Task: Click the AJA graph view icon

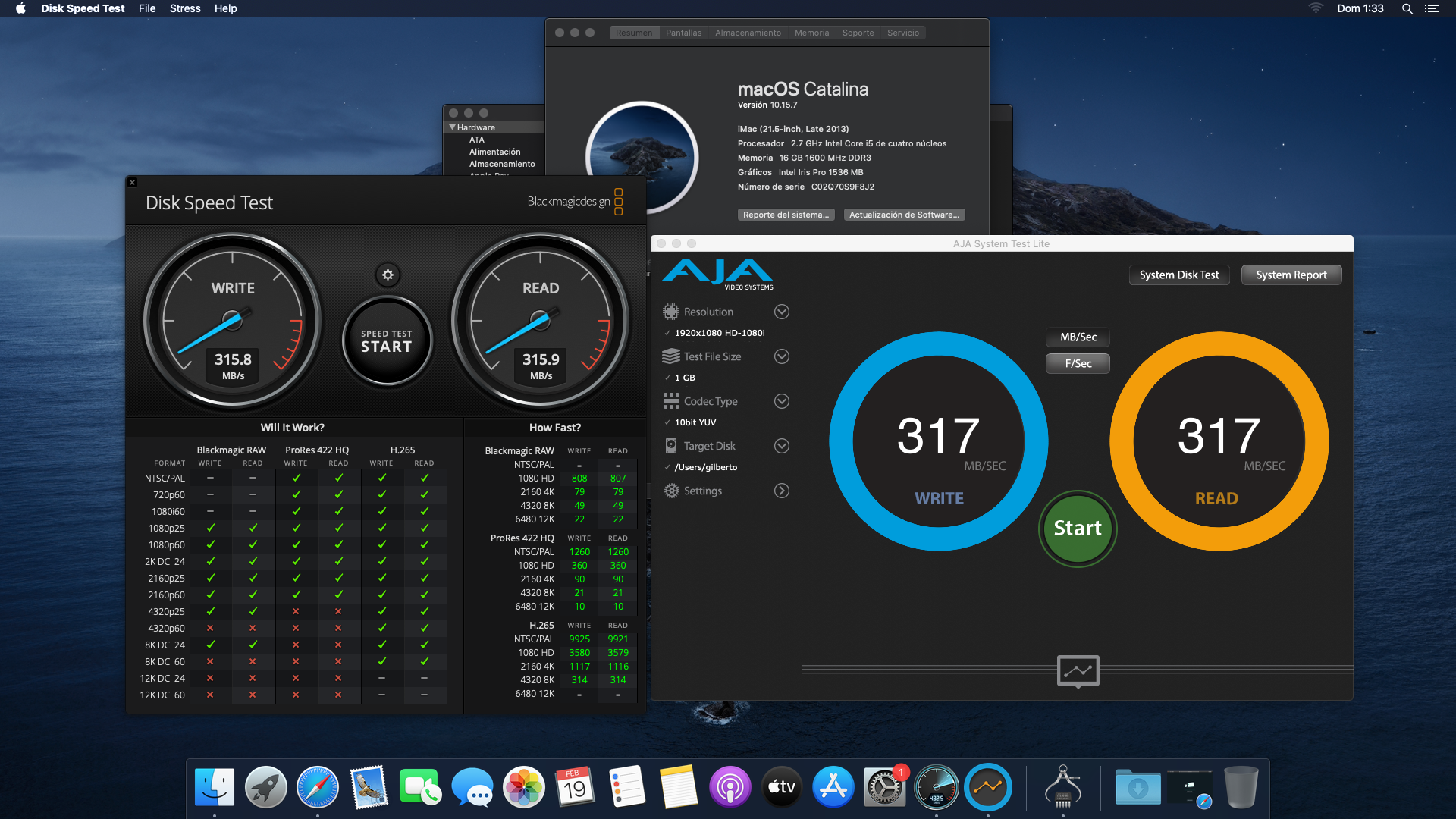Action: coord(1078,670)
